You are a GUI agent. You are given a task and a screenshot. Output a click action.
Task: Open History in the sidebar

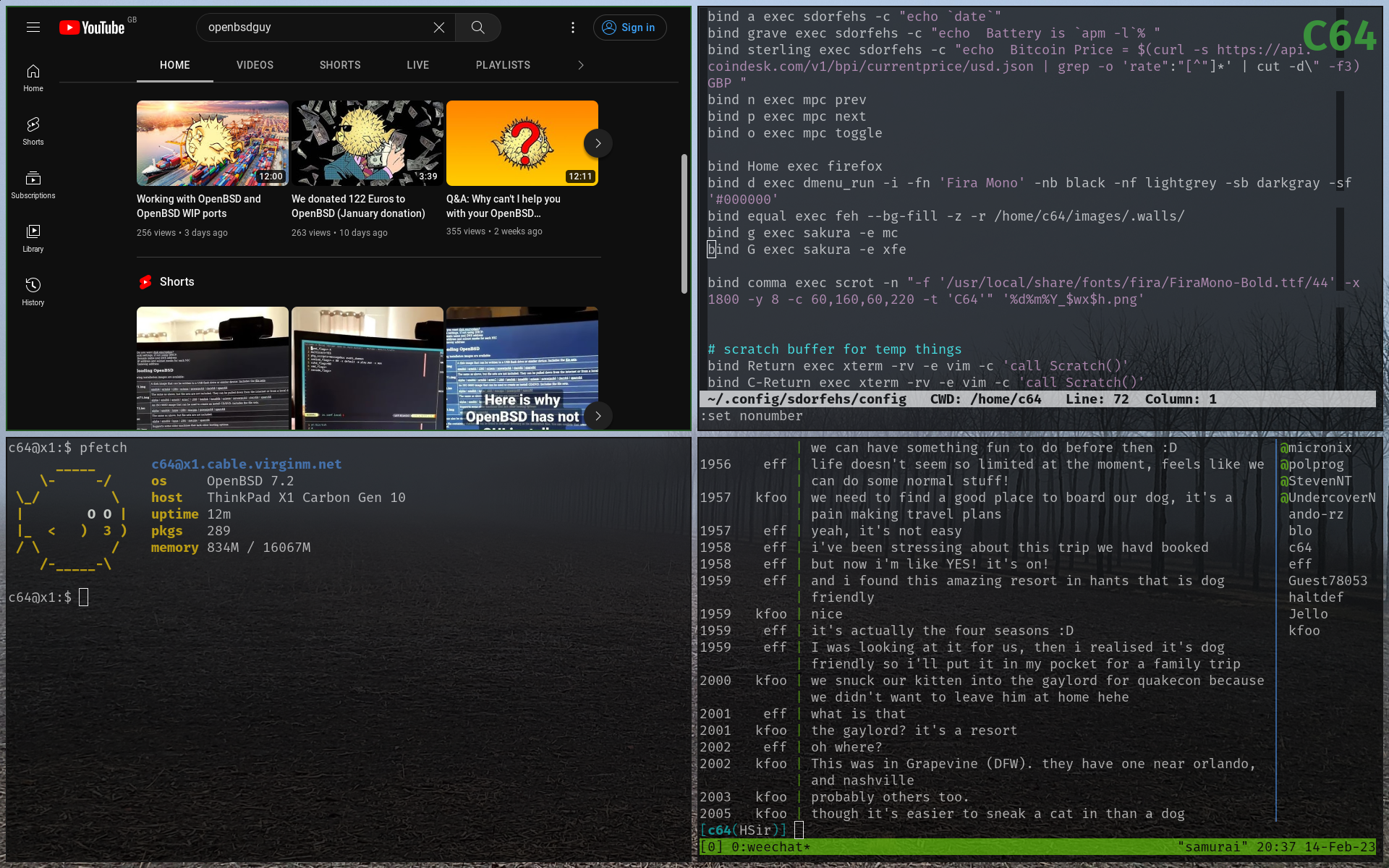(33, 292)
